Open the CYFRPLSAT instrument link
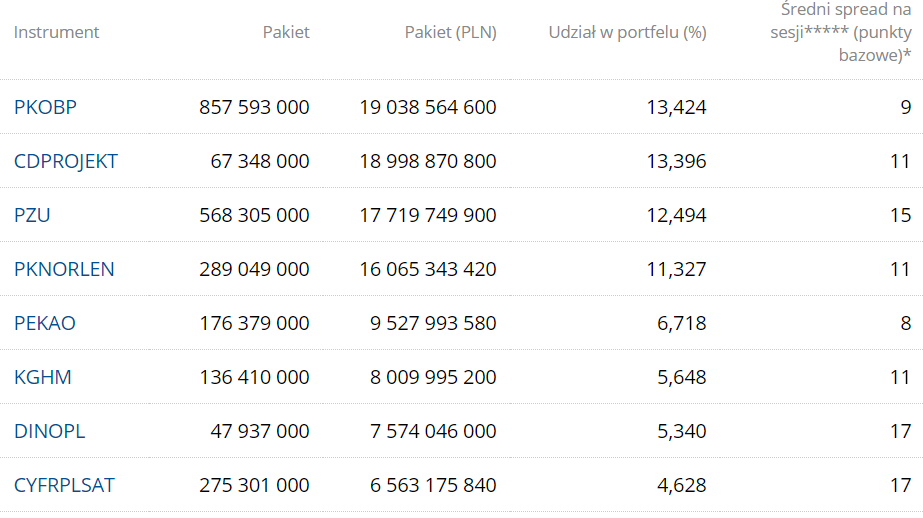Screen dimensions: 923x518 tap(64, 486)
